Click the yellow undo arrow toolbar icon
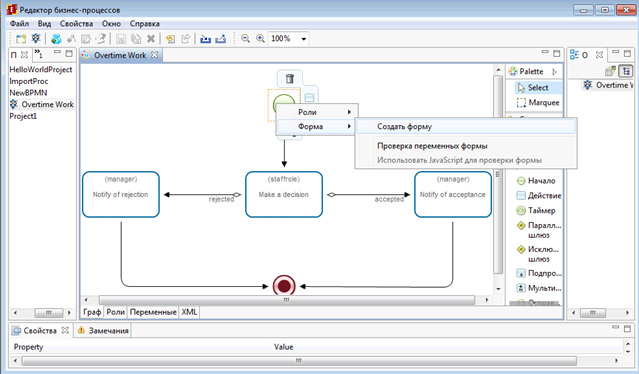The image size is (639, 374). (170, 39)
